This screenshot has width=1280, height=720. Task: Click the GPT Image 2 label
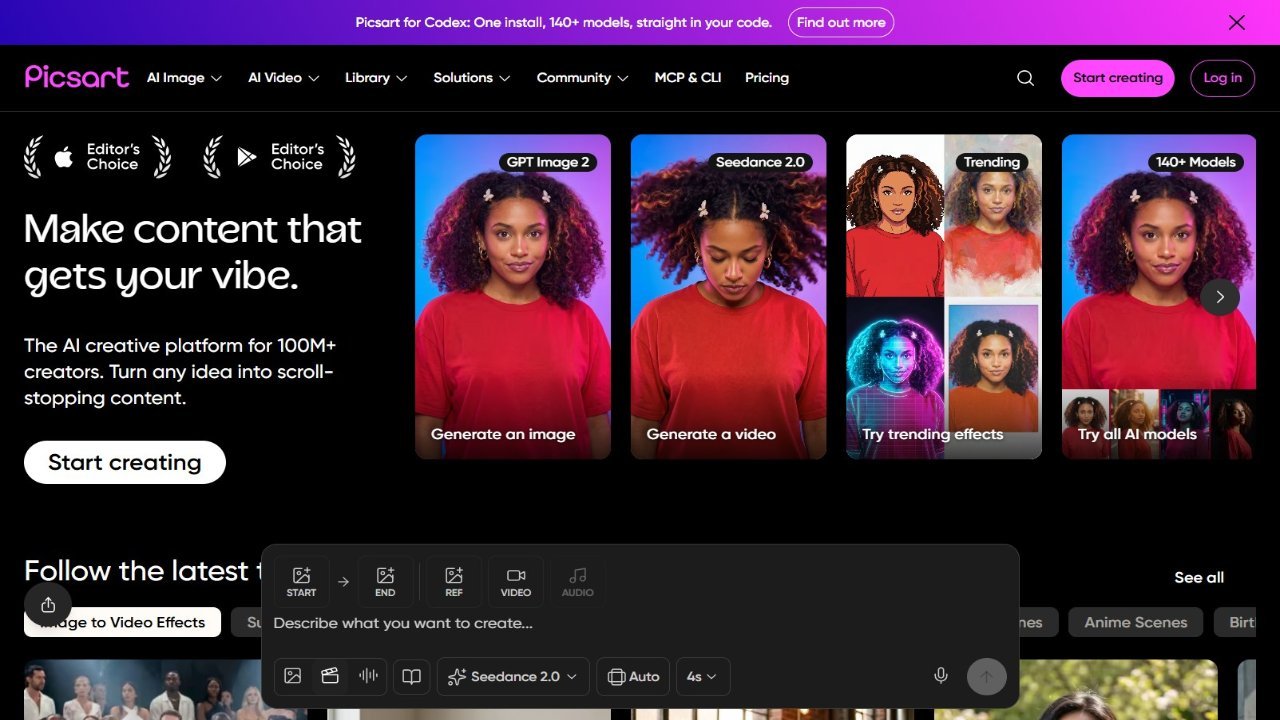point(548,162)
